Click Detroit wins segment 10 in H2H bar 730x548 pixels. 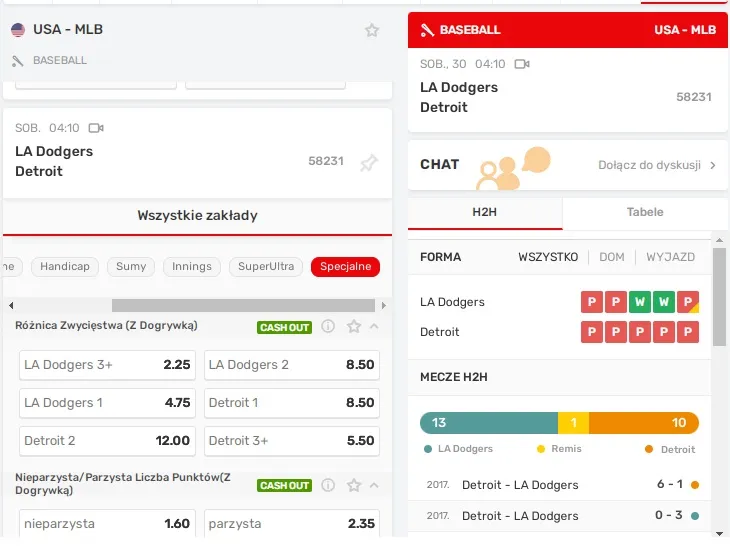pyautogui.click(x=644, y=423)
